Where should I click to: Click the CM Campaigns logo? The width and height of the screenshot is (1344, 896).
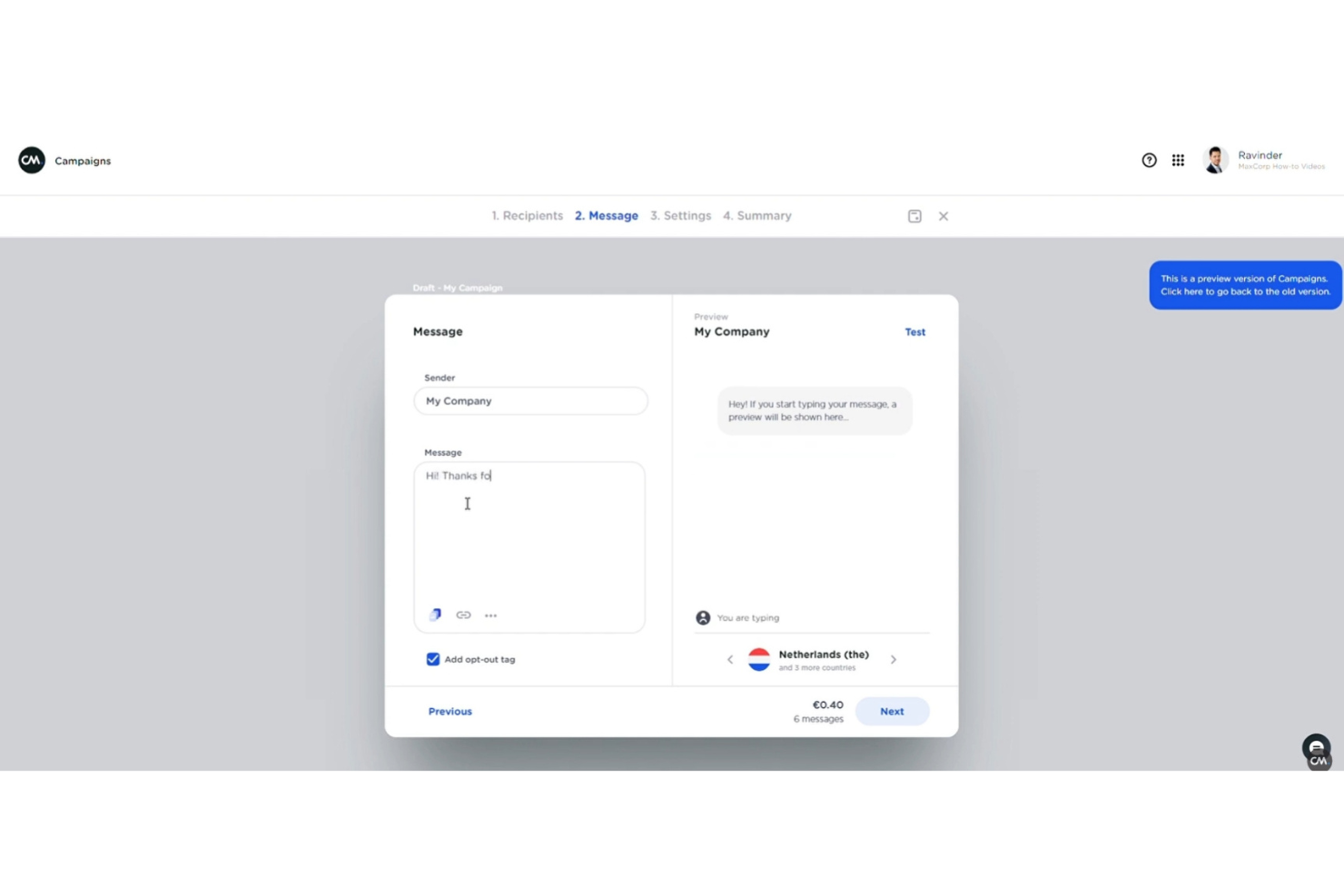tap(30, 160)
